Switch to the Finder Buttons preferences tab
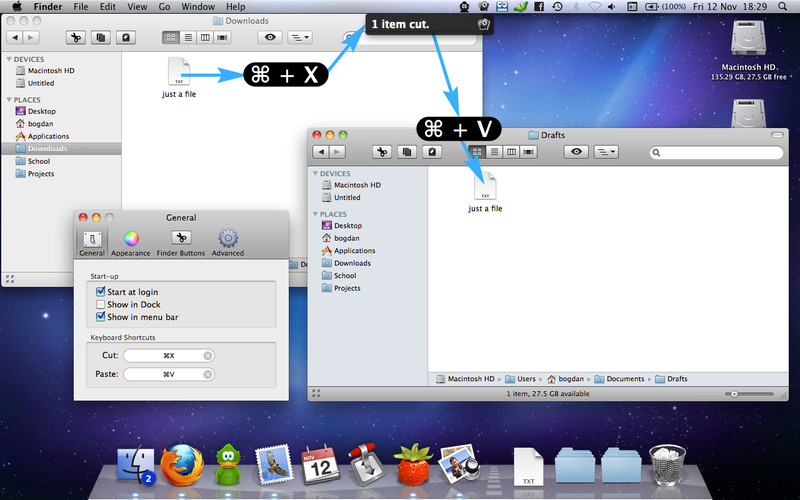Image resolution: width=800 pixels, height=500 pixels. (181, 243)
